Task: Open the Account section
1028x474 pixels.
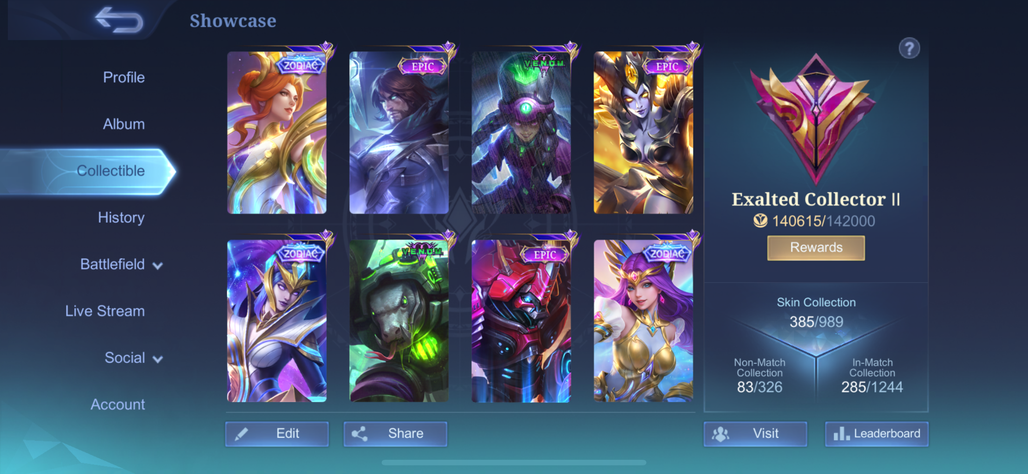Action: [x=117, y=405]
